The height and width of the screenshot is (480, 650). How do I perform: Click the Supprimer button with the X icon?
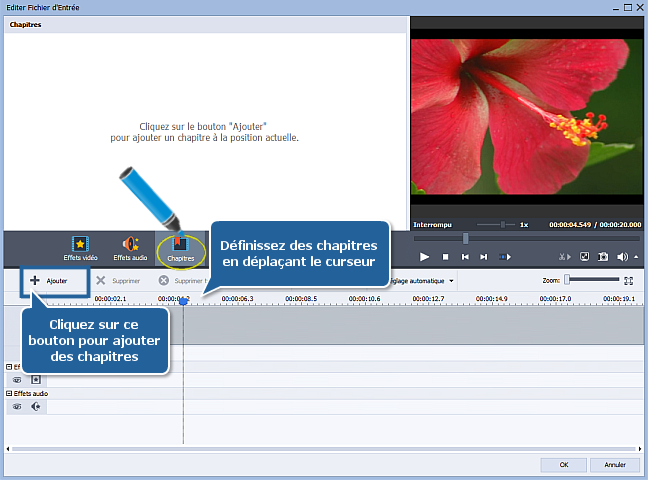118,281
